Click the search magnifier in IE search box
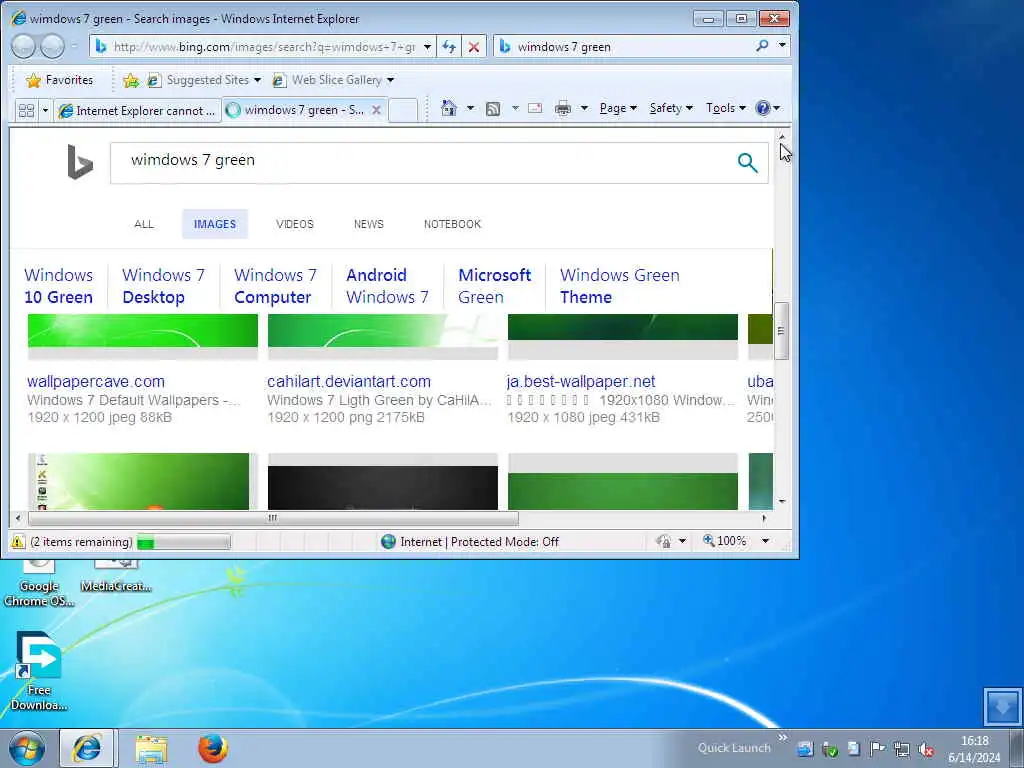The width and height of the screenshot is (1024, 768). coord(762,46)
